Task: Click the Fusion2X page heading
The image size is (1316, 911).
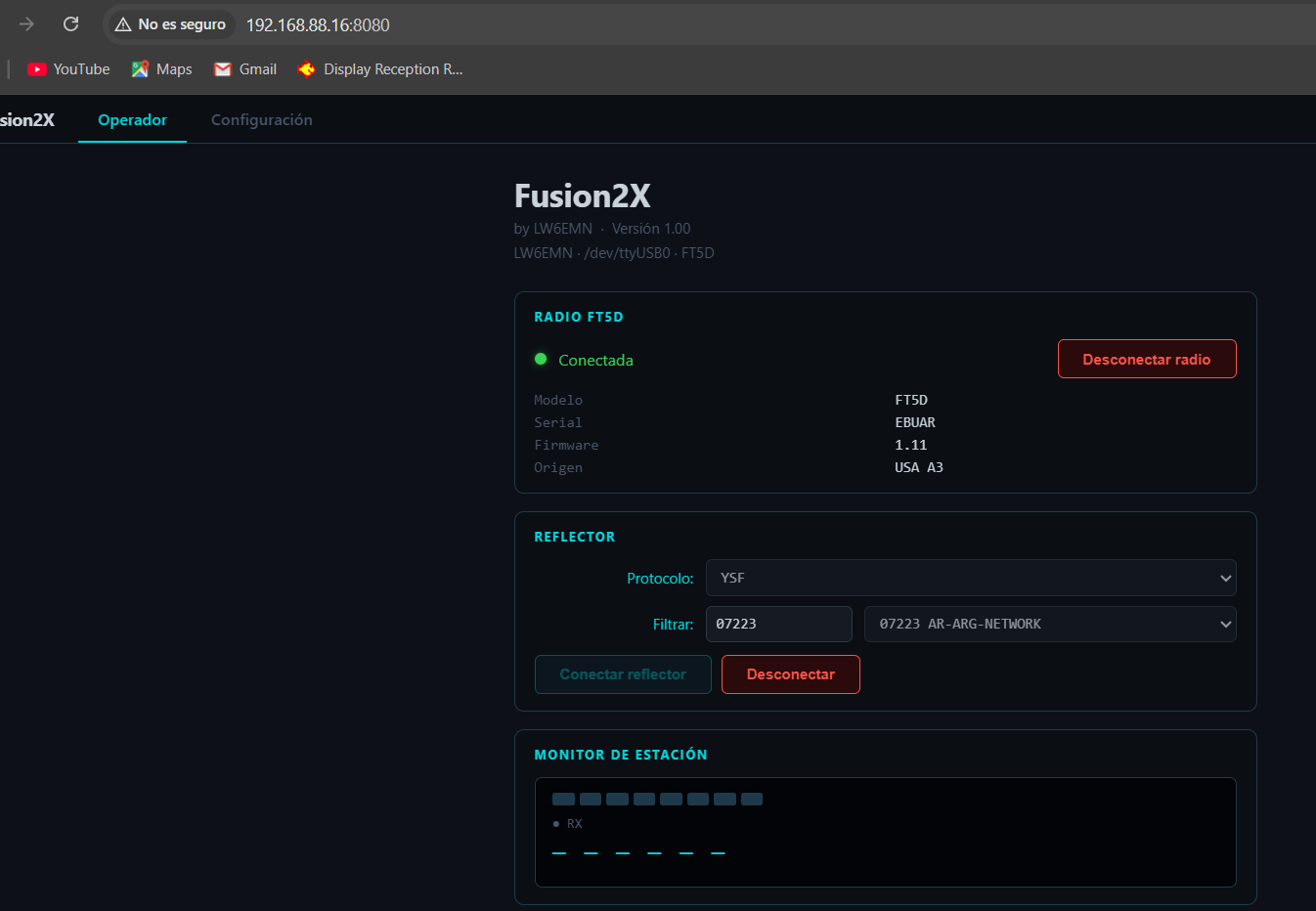Action: (583, 195)
